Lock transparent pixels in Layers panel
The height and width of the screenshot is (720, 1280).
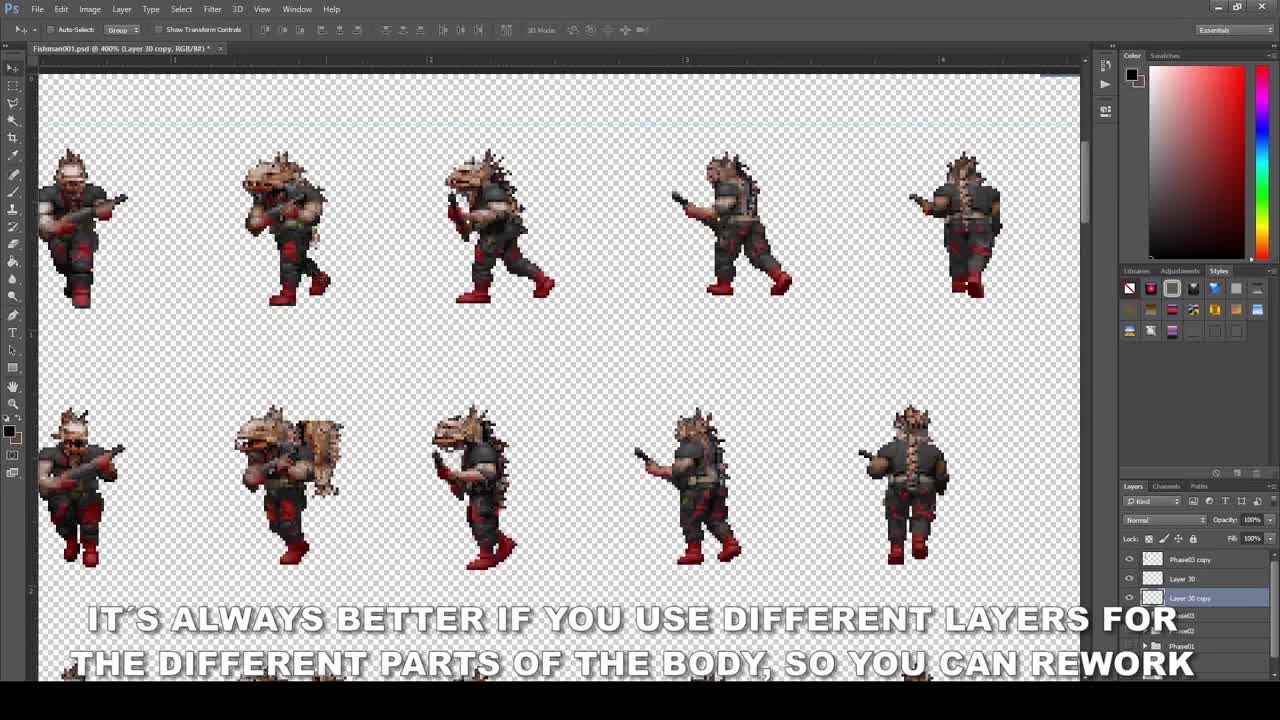tap(1149, 539)
